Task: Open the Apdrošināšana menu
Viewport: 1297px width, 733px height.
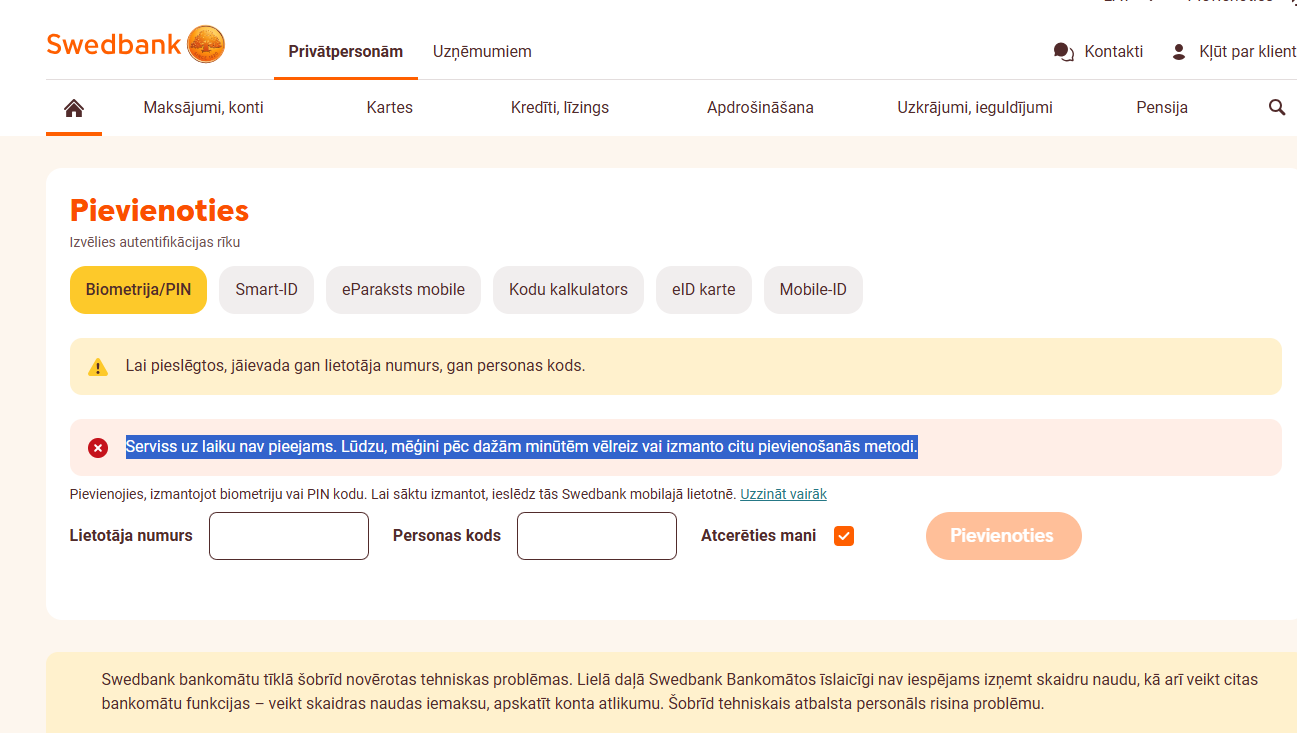Action: click(x=760, y=108)
